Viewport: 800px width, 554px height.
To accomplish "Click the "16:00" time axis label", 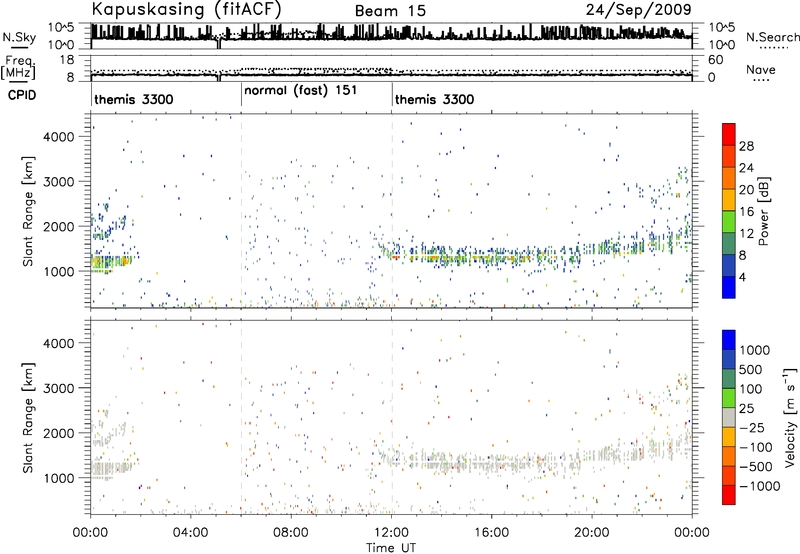I will click(x=491, y=533).
